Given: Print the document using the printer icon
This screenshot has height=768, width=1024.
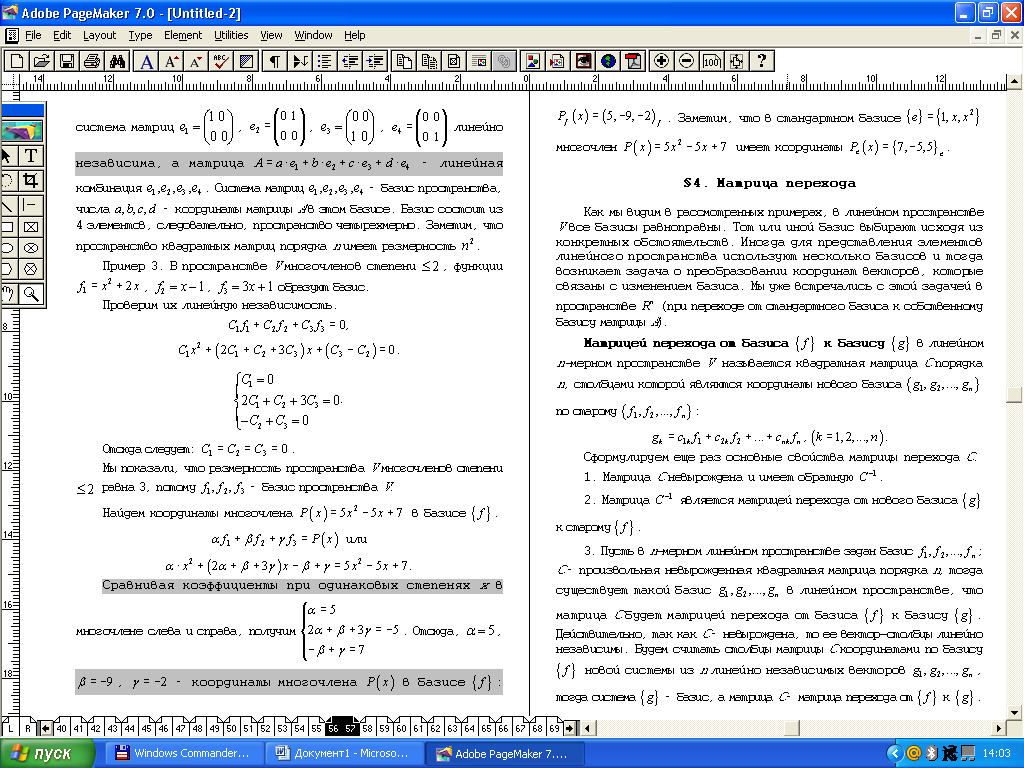Looking at the screenshot, I should point(91,61).
